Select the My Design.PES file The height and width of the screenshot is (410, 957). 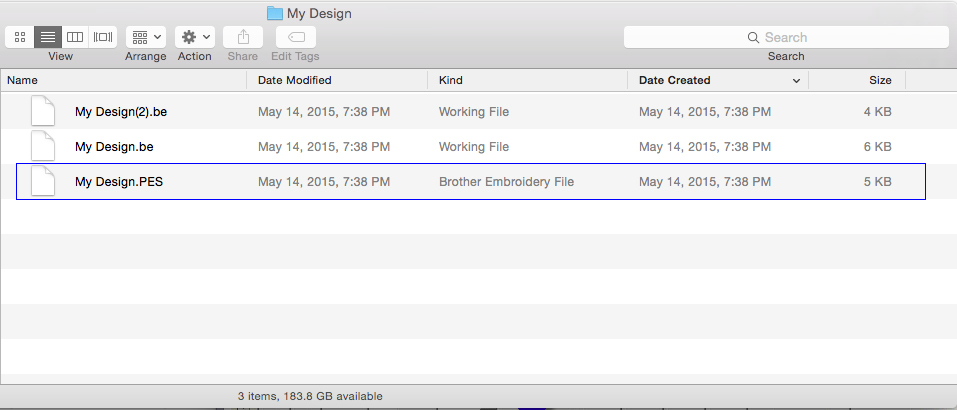118,182
